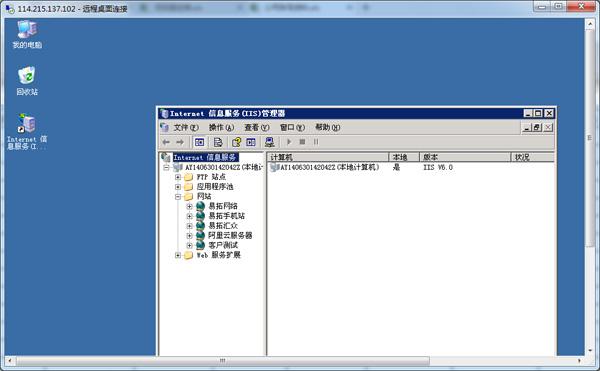Select 阿里云服务器 site in tree
The height and width of the screenshot is (371, 600).
[x=230, y=235]
